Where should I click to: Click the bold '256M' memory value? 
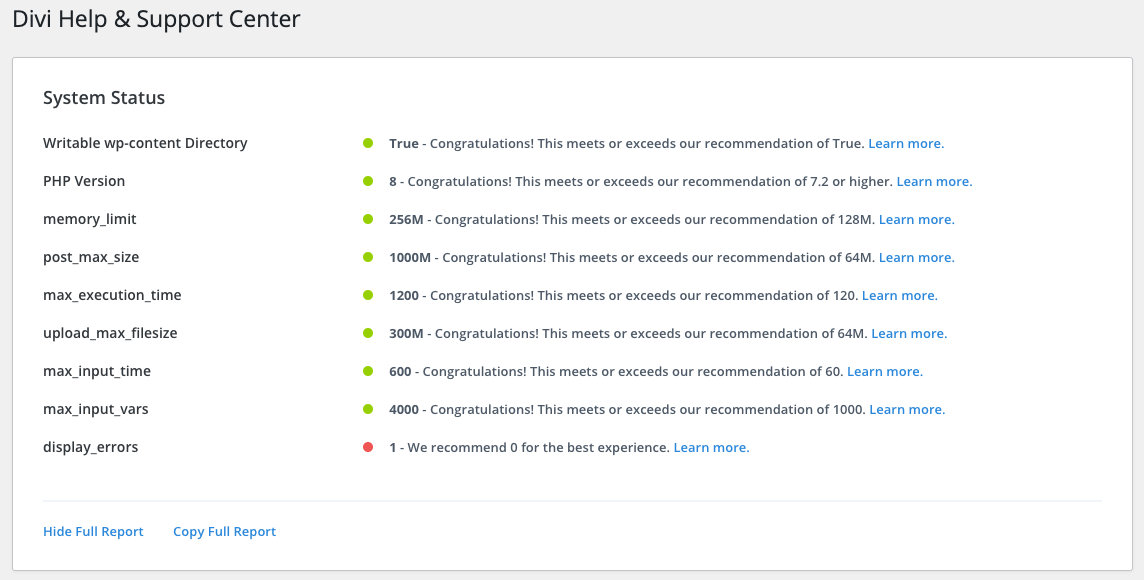pos(406,220)
